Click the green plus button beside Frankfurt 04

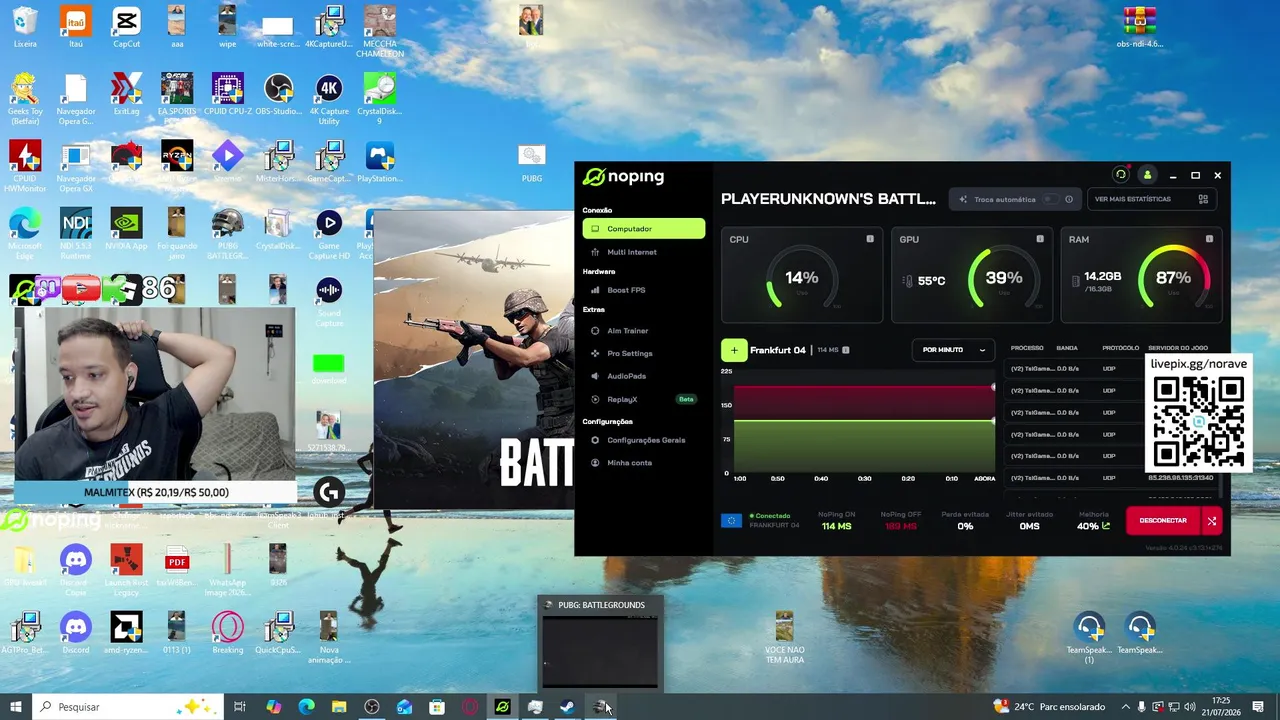coord(734,350)
